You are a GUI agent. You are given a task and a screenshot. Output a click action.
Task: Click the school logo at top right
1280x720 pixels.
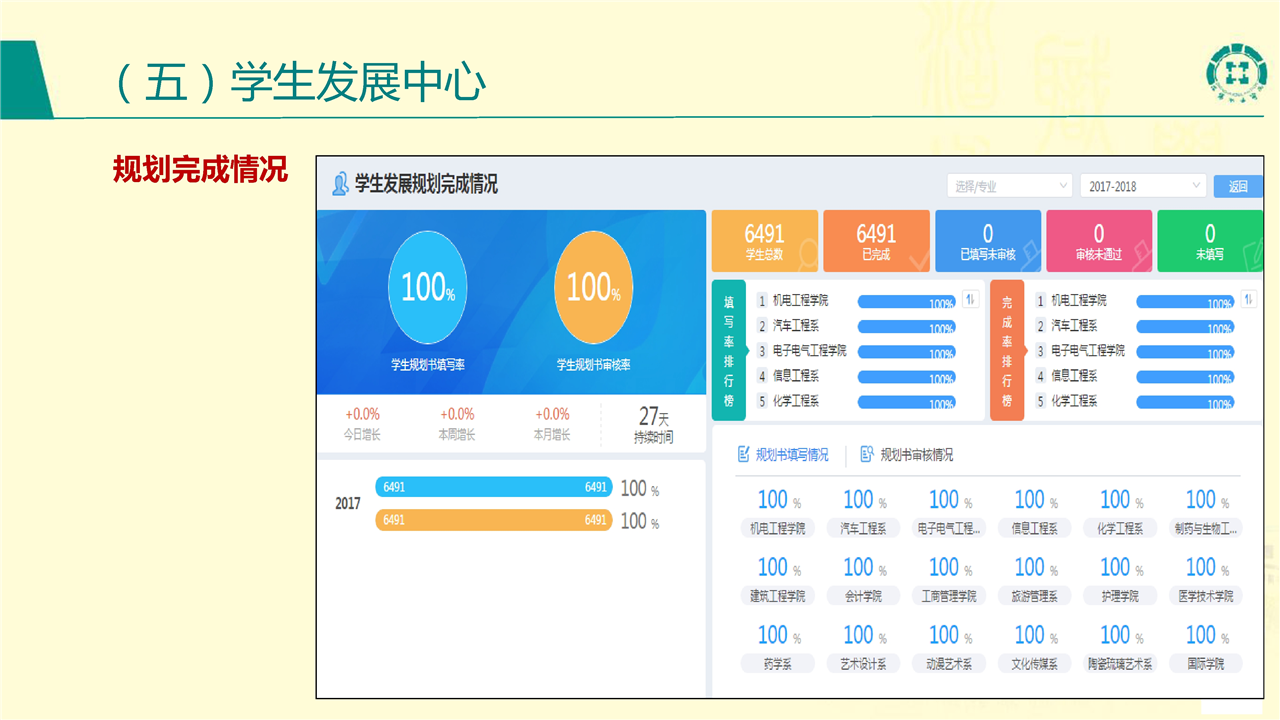(x=1236, y=72)
